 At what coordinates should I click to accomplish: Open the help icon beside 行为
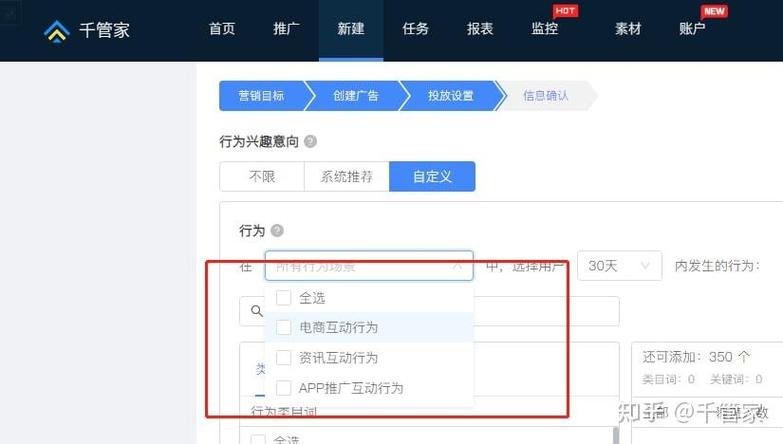coord(277,230)
